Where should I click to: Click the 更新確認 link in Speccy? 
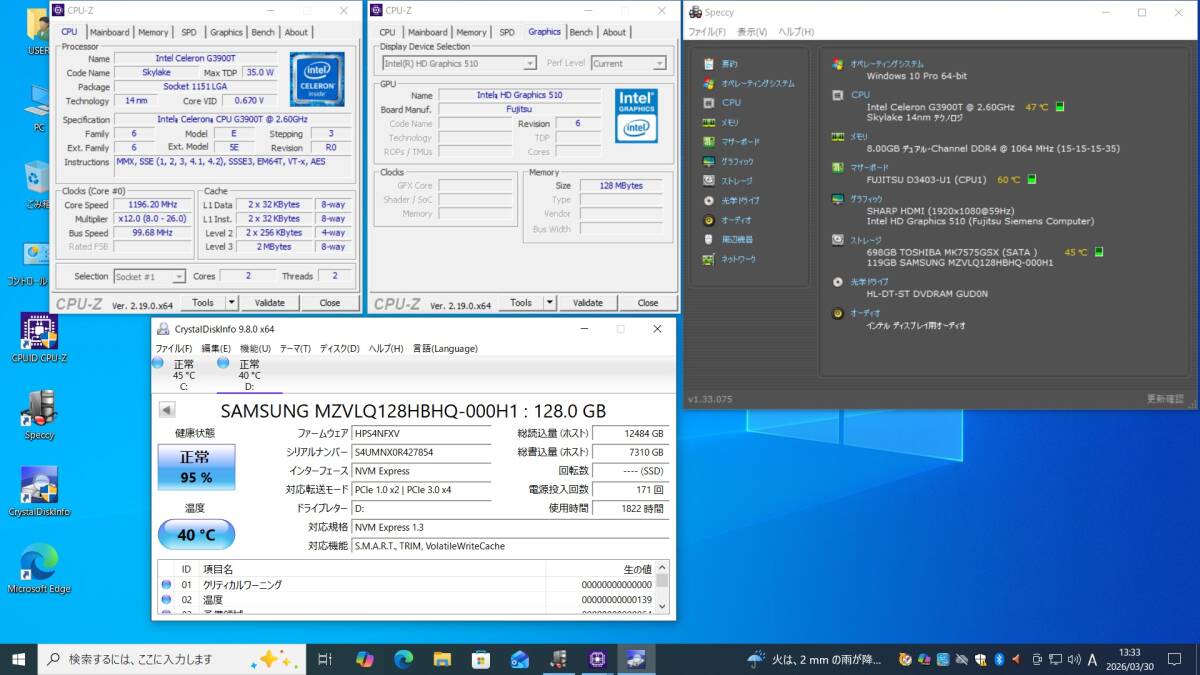[1164, 399]
